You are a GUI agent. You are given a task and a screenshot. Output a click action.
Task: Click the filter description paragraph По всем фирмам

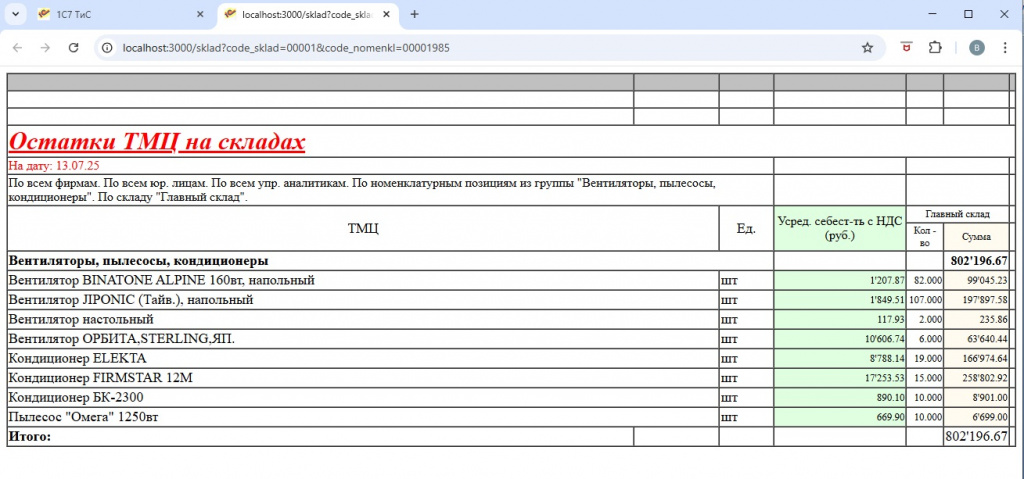(362, 190)
